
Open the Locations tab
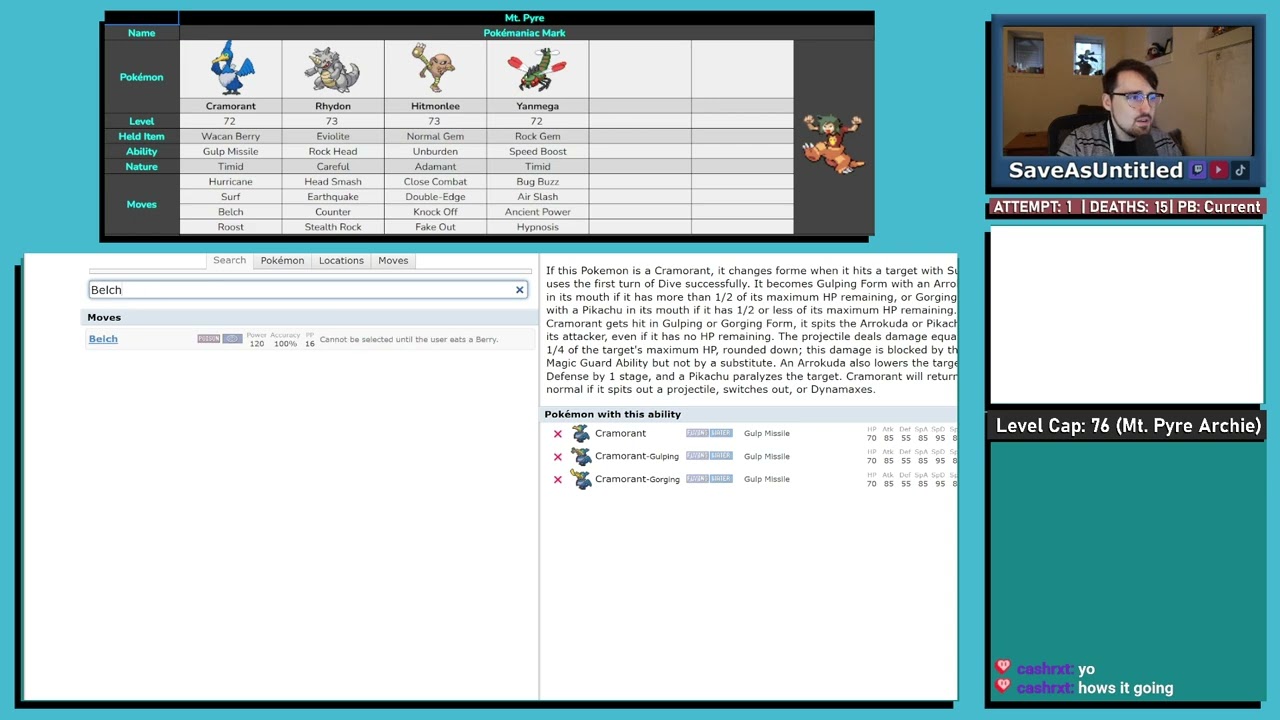click(341, 261)
